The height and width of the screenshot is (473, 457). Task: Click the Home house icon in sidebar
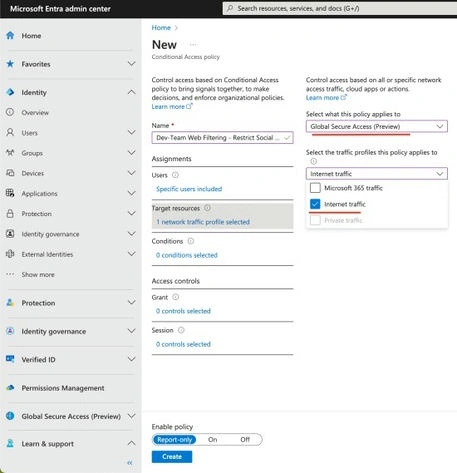pyautogui.click(x=10, y=35)
